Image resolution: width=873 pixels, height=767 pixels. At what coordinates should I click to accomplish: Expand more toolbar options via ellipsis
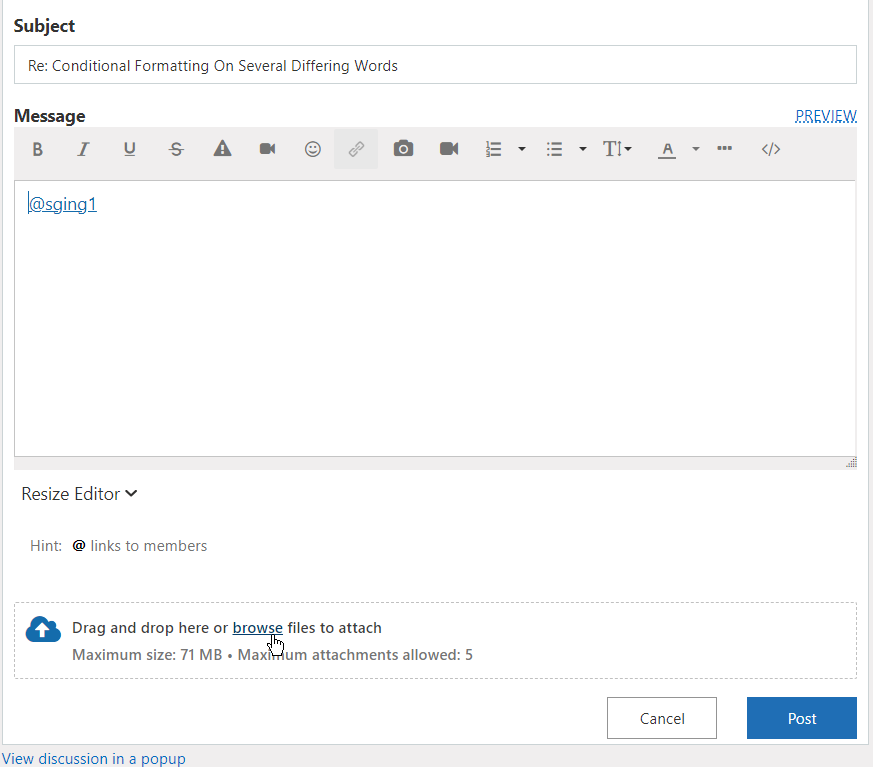tap(724, 148)
